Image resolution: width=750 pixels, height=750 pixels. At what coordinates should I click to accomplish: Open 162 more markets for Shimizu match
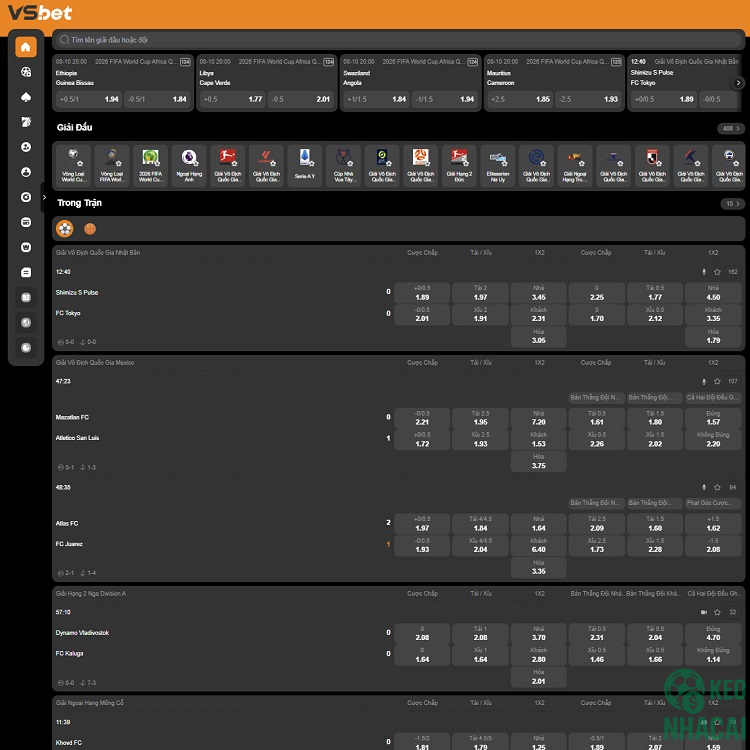click(733, 272)
